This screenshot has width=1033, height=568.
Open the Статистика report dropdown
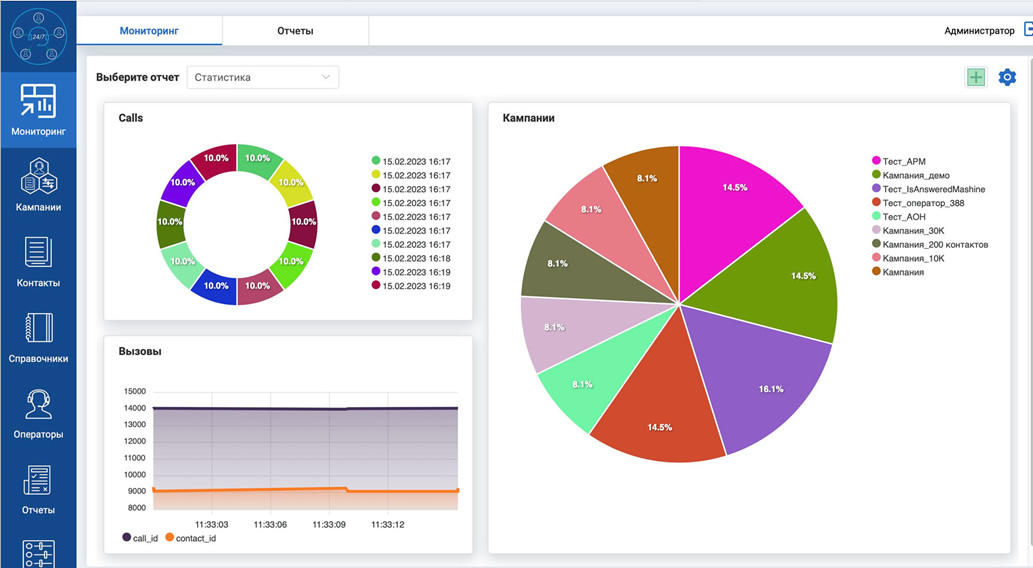point(262,77)
